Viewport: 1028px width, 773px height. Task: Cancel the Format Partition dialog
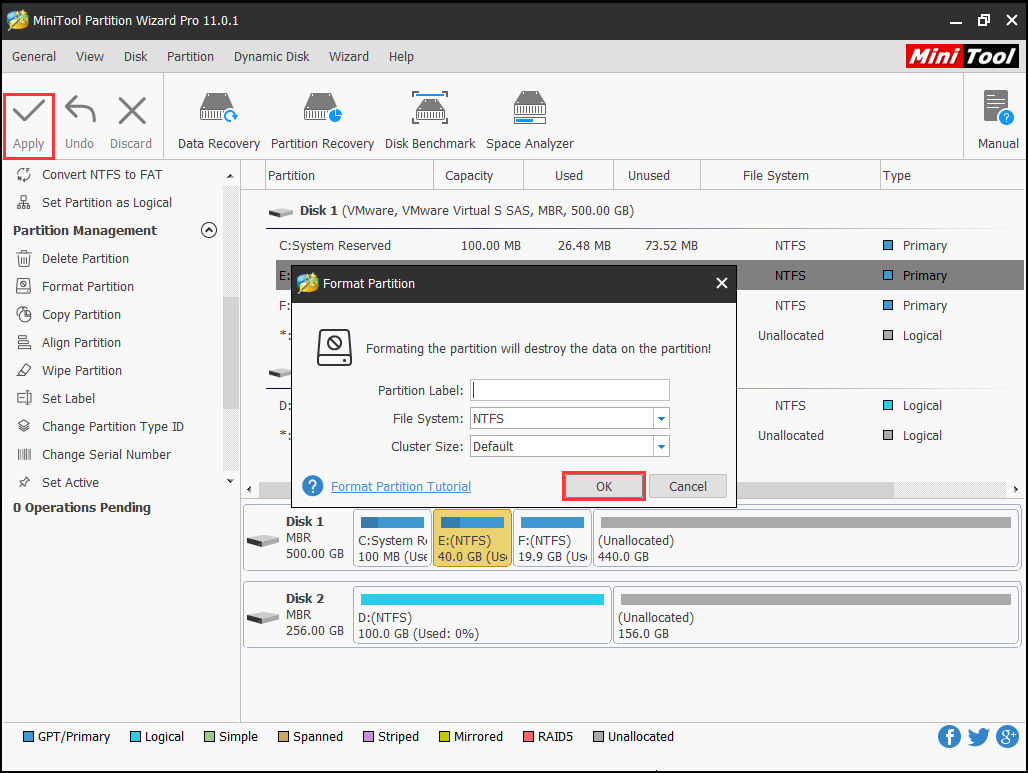(x=687, y=486)
